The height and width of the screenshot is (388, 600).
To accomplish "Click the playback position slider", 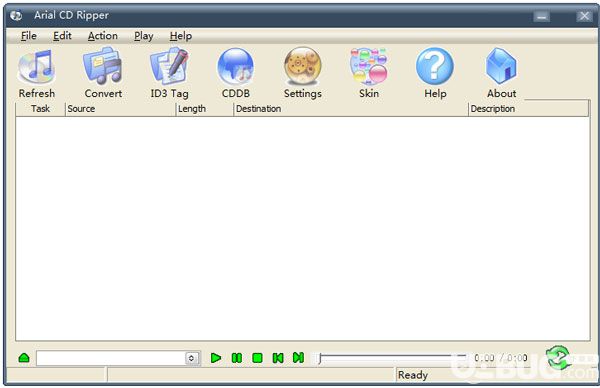I will point(392,358).
